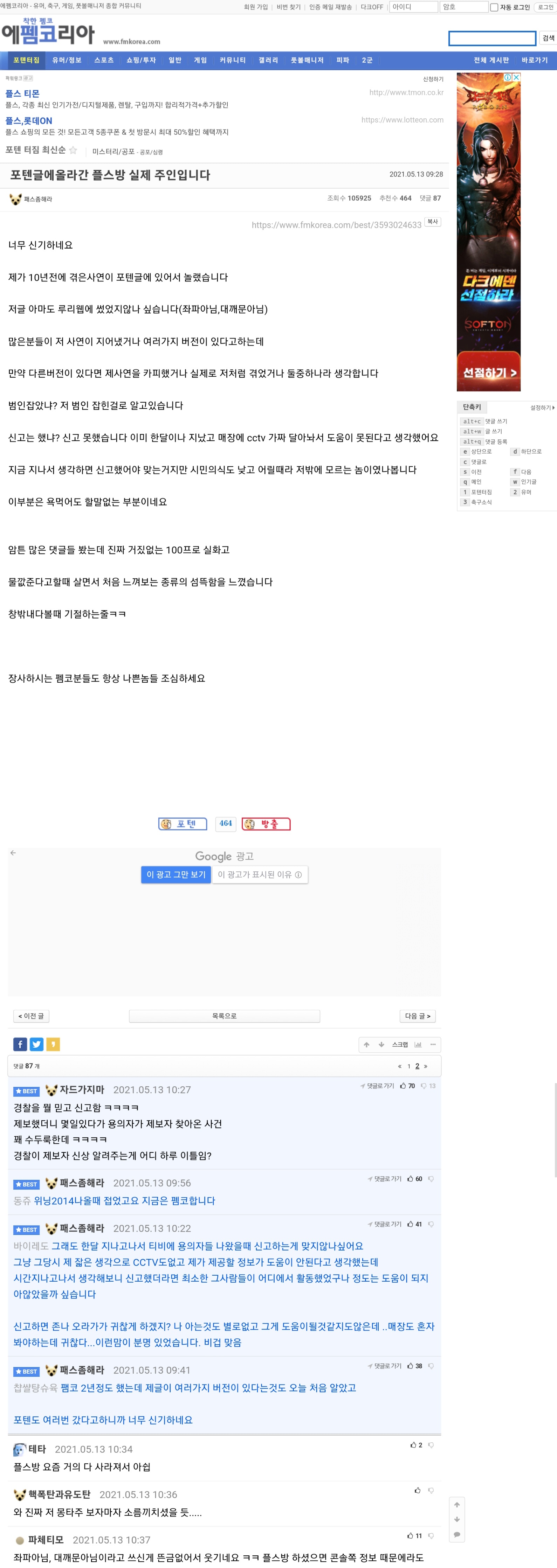Click the 목록으로 list button
The image size is (557, 1568).
(x=224, y=1016)
